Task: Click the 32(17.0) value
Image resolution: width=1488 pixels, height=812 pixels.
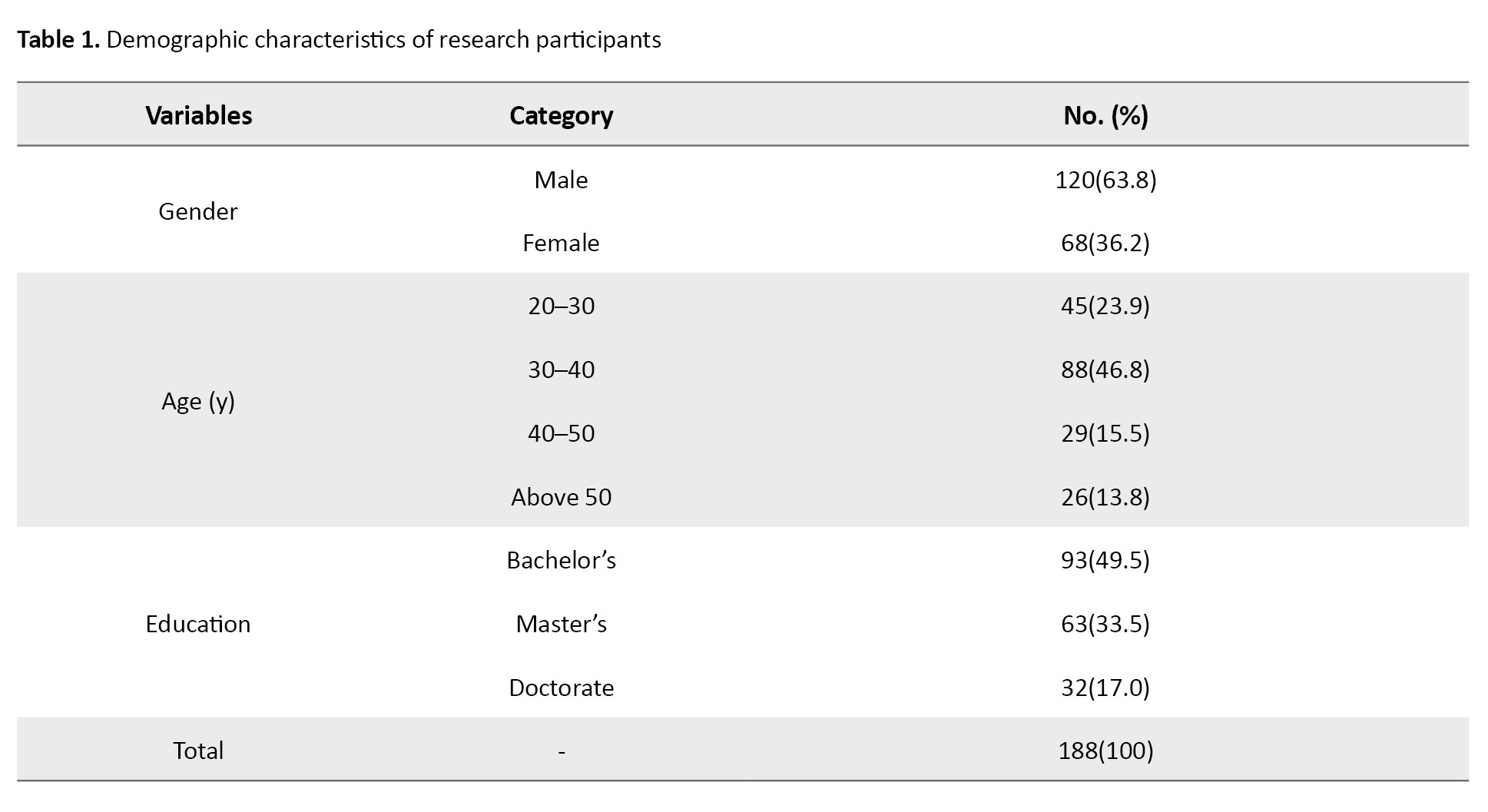Action: tap(1105, 687)
